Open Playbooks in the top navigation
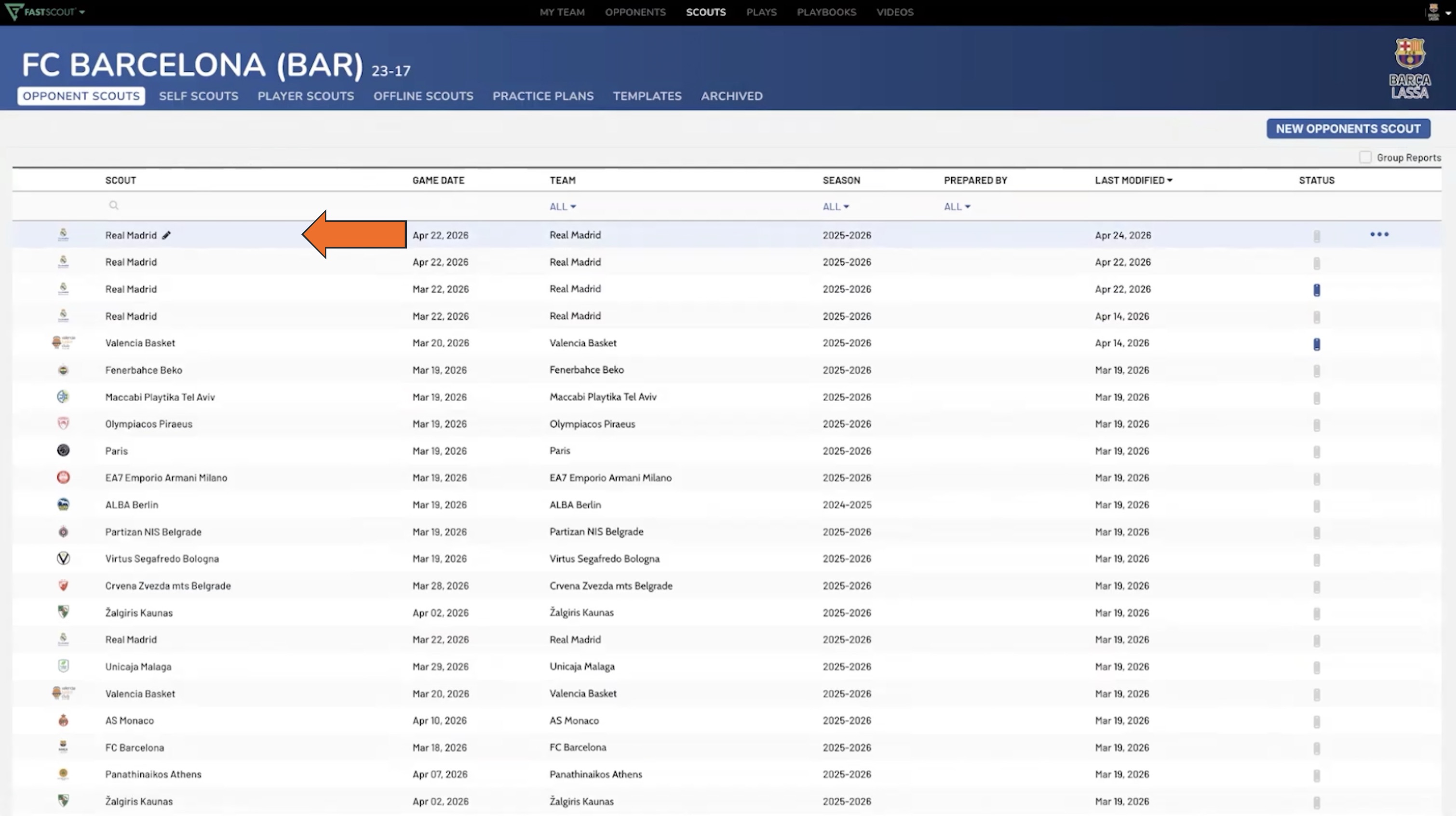This screenshot has height=816, width=1456. tap(826, 12)
